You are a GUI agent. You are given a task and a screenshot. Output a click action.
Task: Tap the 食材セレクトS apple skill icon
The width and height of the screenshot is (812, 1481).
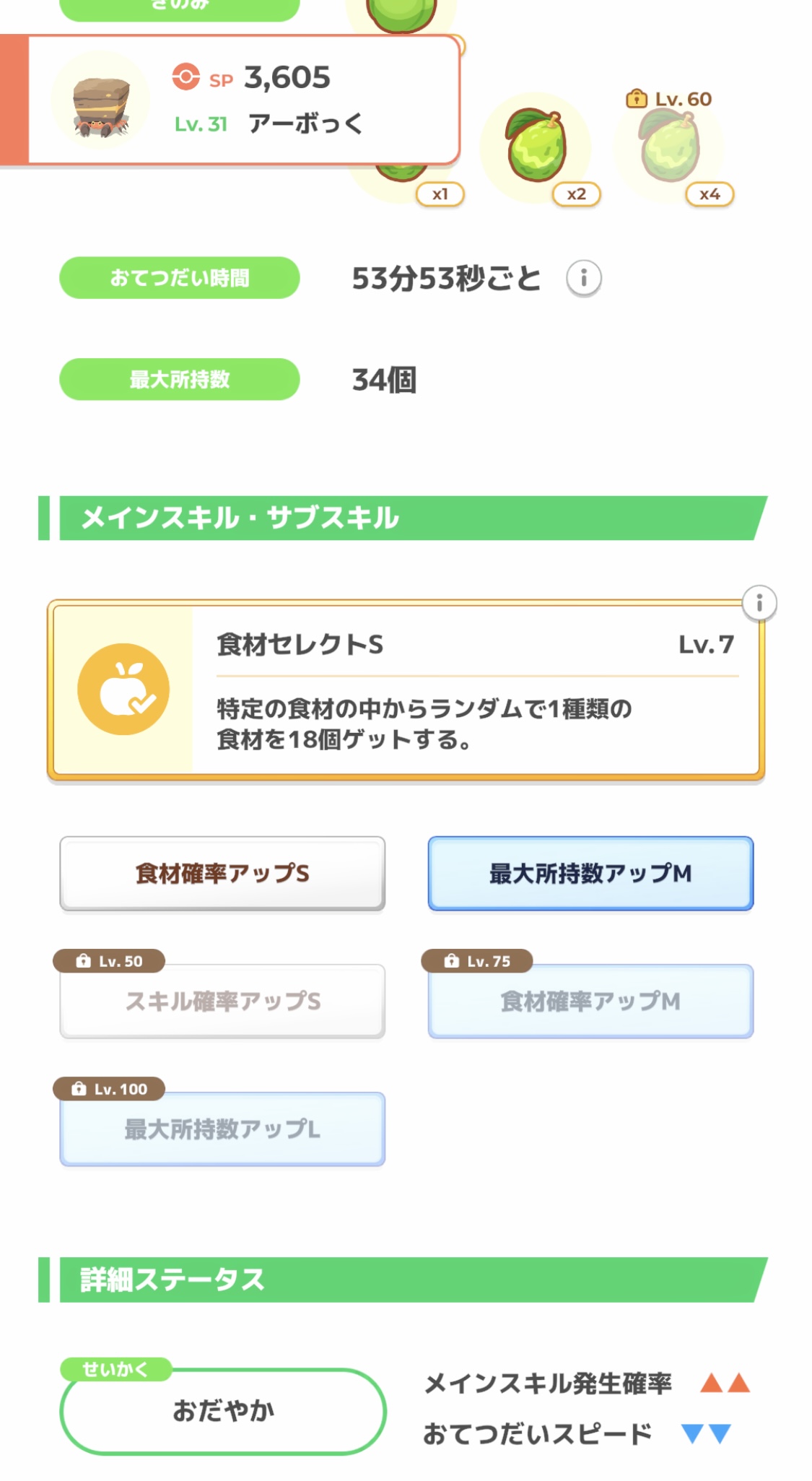click(x=123, y=689)
